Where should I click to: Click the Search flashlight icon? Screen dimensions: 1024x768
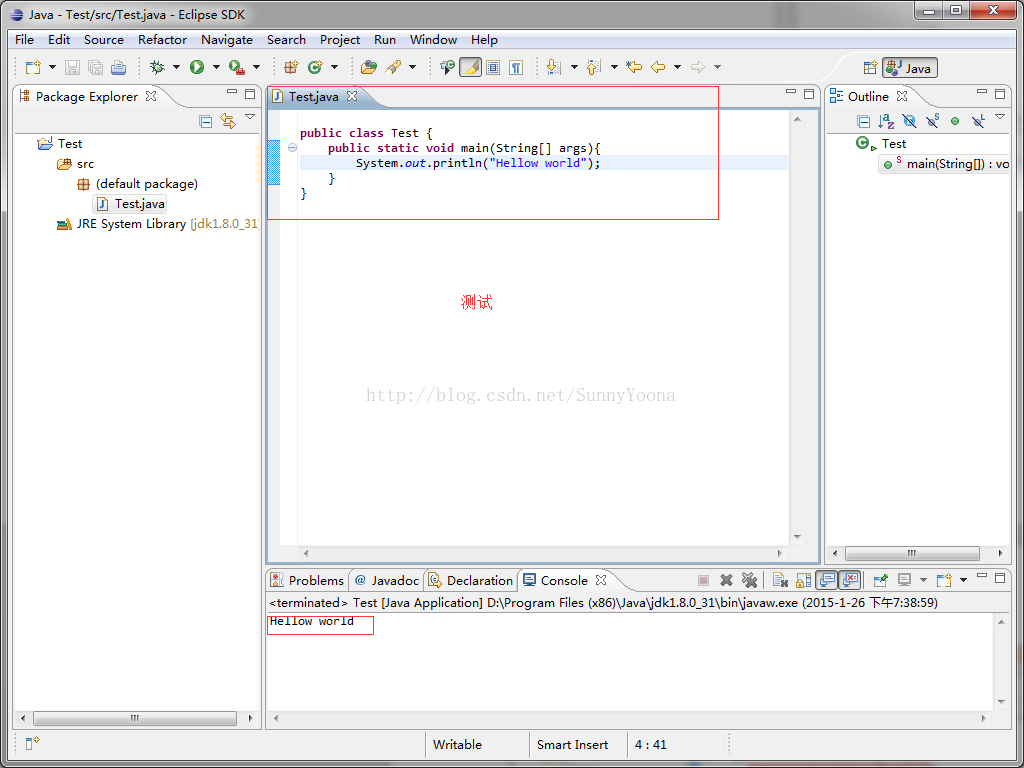[393, 67]
